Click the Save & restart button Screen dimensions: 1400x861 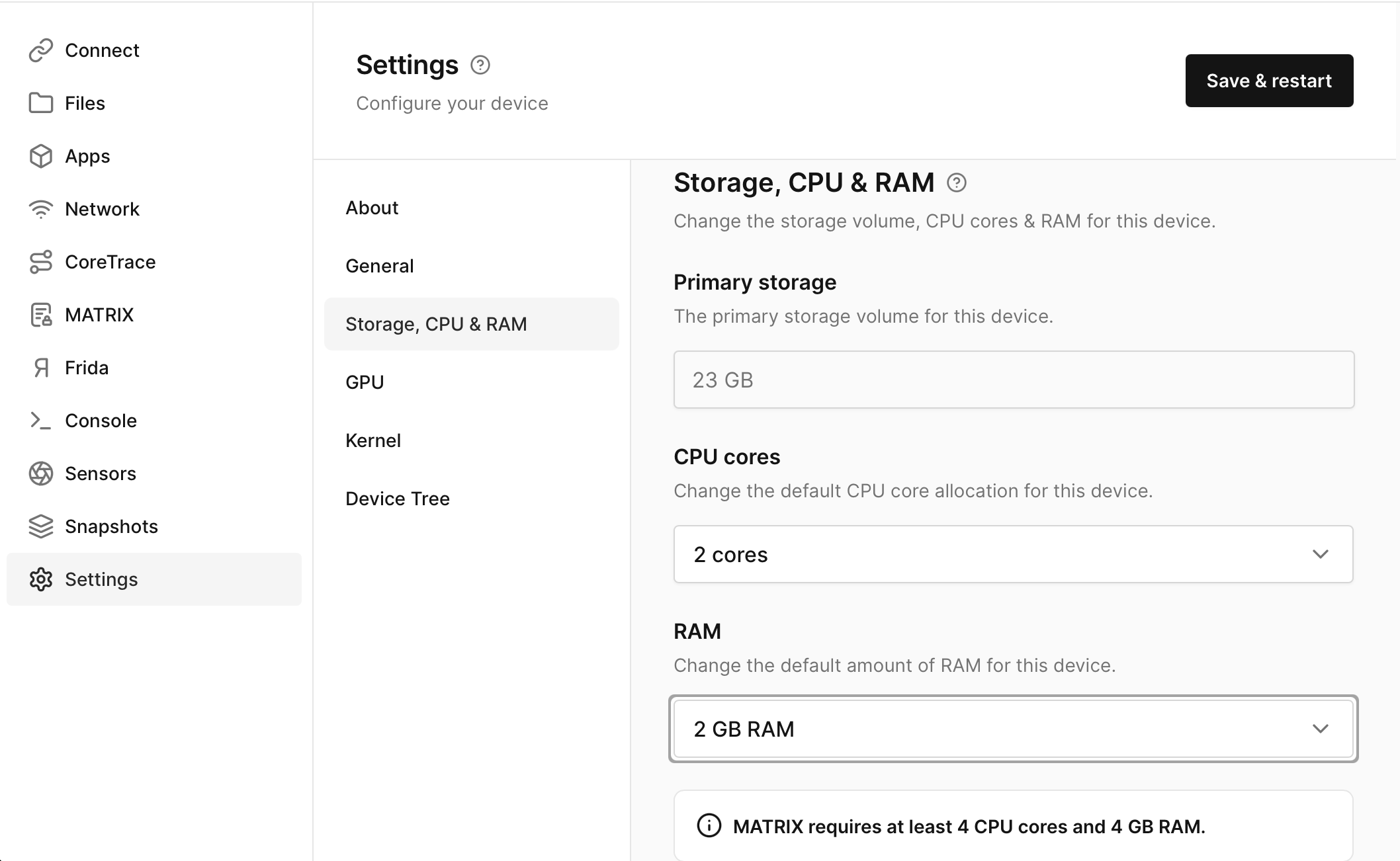pos(1269,80)
